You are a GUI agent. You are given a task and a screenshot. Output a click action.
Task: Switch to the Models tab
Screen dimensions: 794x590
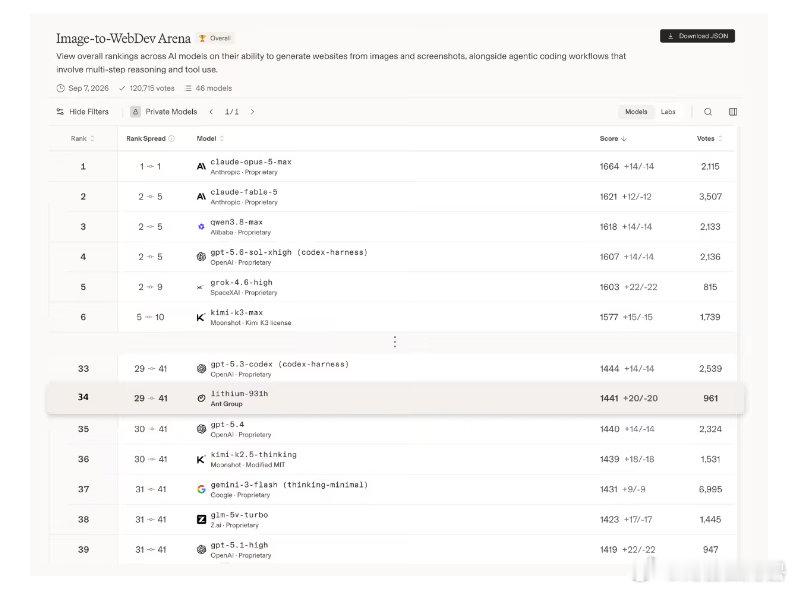(636, 112)
